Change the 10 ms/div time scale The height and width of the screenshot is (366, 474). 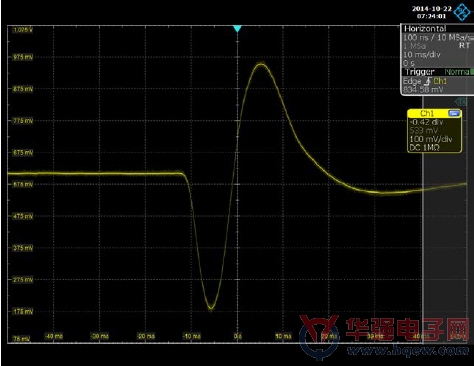[422, 55]
